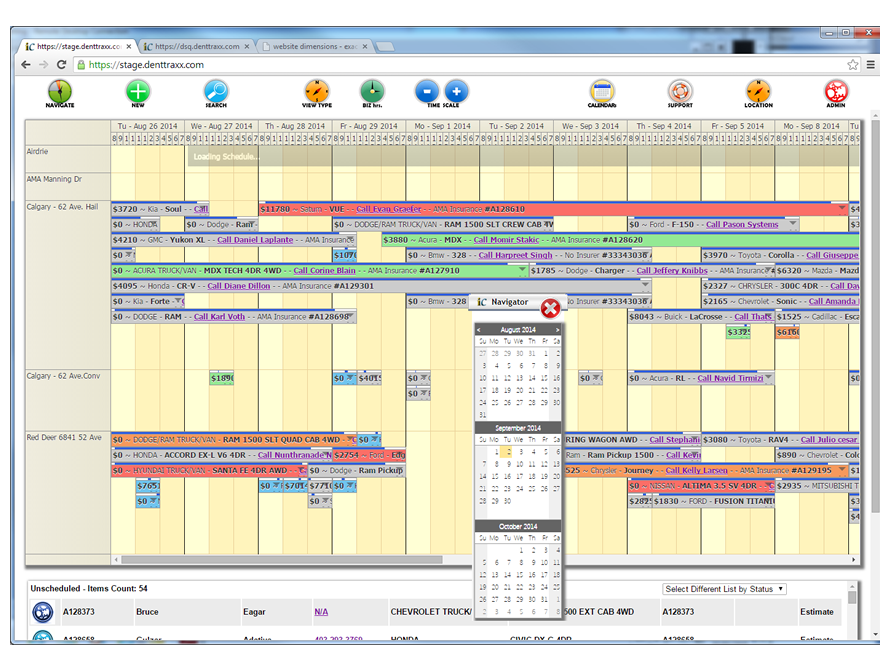Image resolution: width=880 pixels, height=660 pixels.
Task: Open the Calendars icon
Action: (602, 92)
